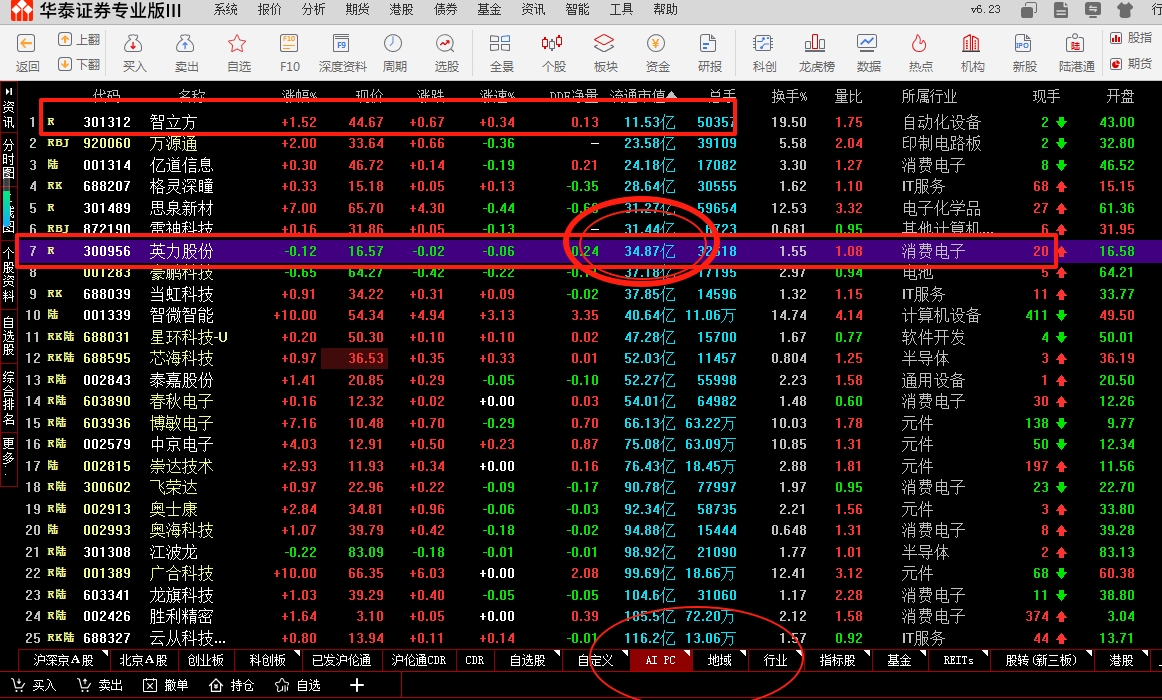Expand the 行业 tab dropdown

click(799, 654)
